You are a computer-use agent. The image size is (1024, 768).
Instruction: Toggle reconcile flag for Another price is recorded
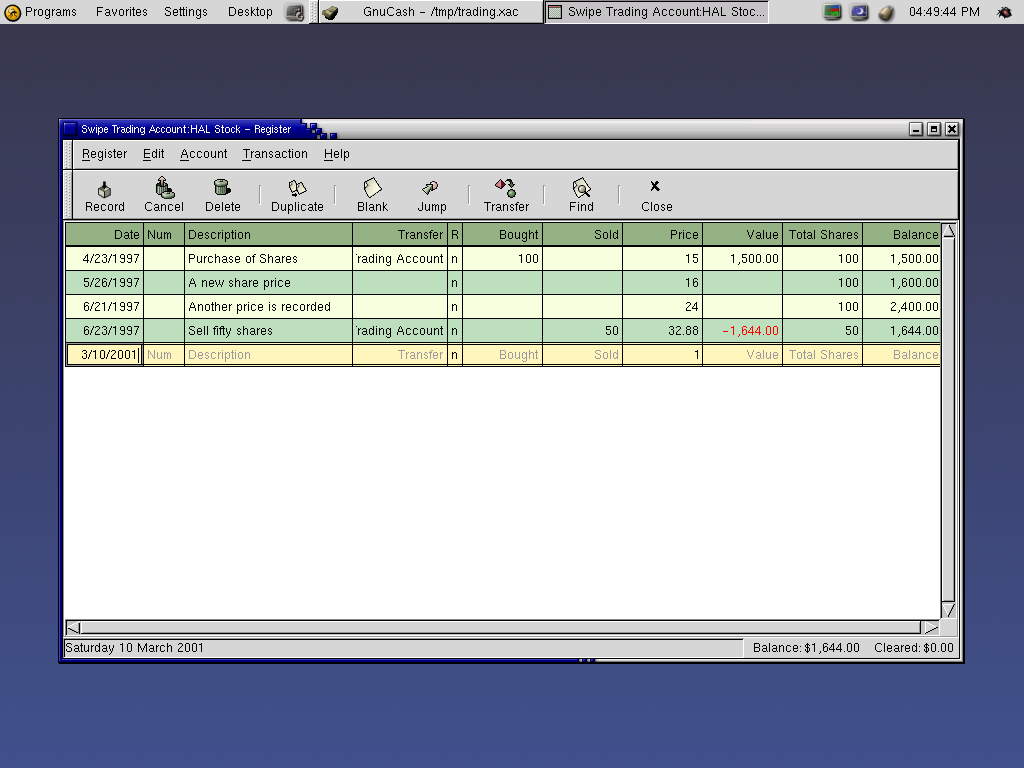click(455, 307)
